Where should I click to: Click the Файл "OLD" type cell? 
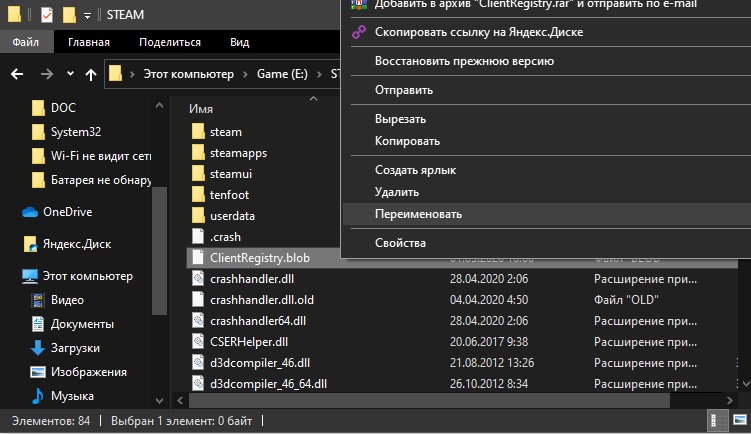(626, 300)
